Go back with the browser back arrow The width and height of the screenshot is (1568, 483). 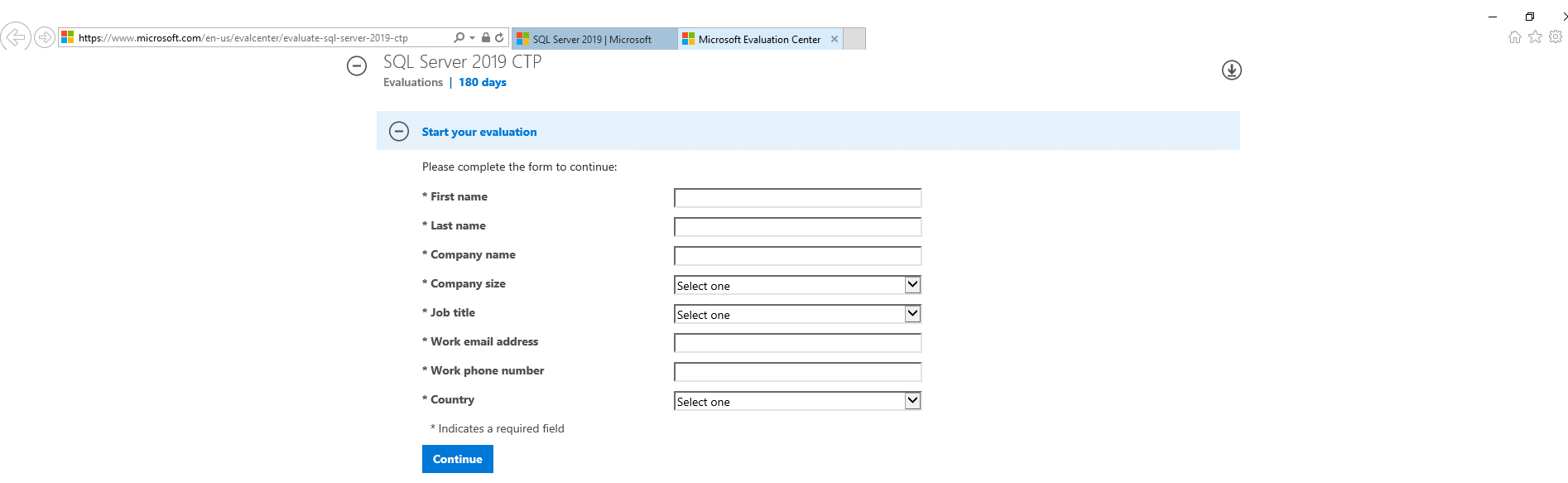tap(16, 37)
